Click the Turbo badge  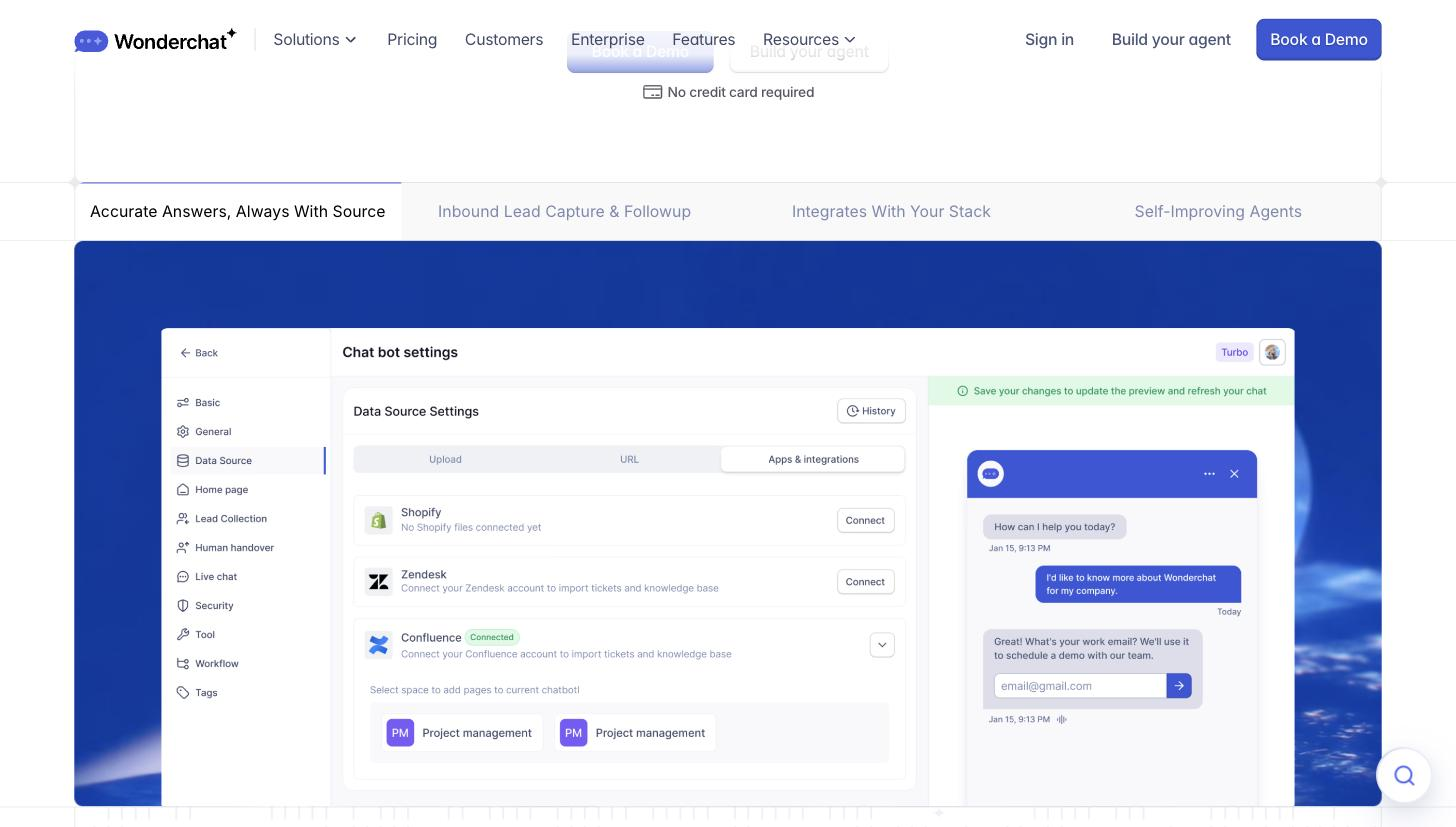point(1234,352)
